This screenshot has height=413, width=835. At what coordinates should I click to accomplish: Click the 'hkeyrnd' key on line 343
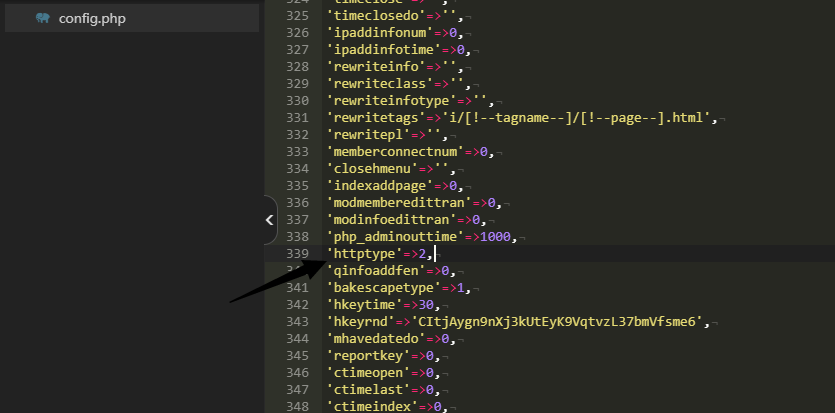pyautogui.click(x=361, y=322)
